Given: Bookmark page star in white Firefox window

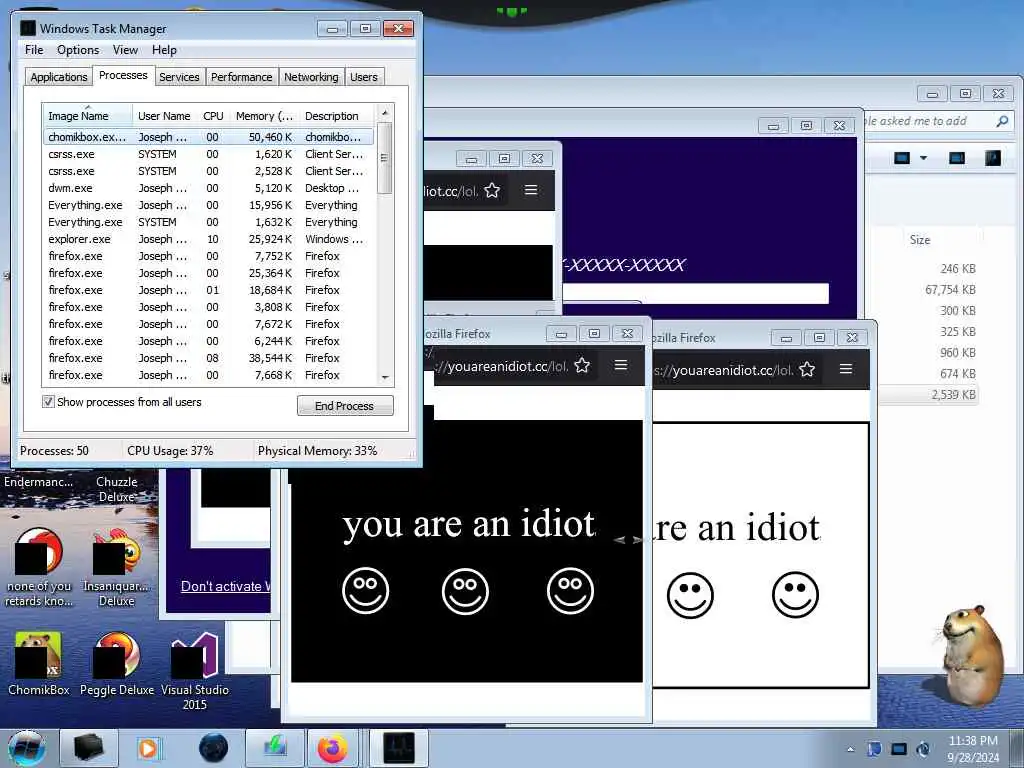Looking at the screenshot, I should pos(807,370).
